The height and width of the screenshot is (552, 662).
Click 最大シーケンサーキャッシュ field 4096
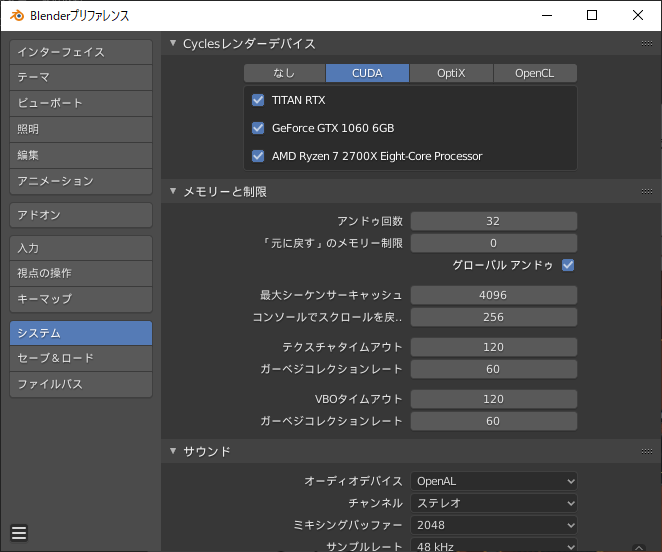tap(494, 295)
